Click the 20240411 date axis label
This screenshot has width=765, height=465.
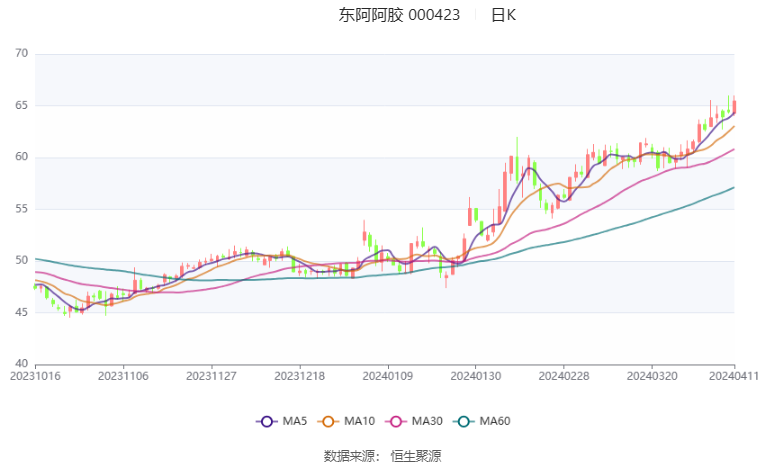coord(734,376)
